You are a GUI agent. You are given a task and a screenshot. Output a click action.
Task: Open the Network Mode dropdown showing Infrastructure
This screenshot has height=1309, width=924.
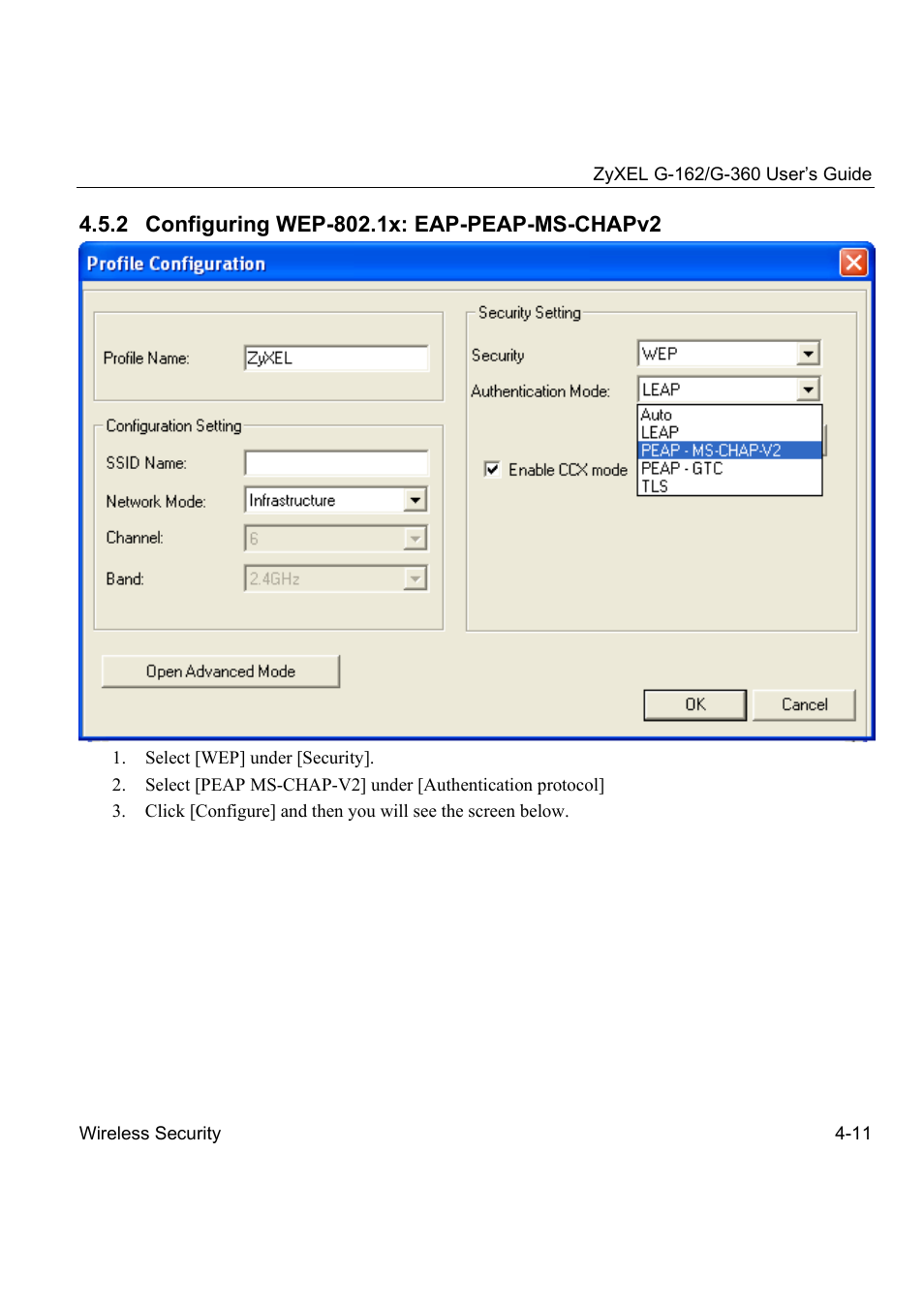click(x=336, y=500)
